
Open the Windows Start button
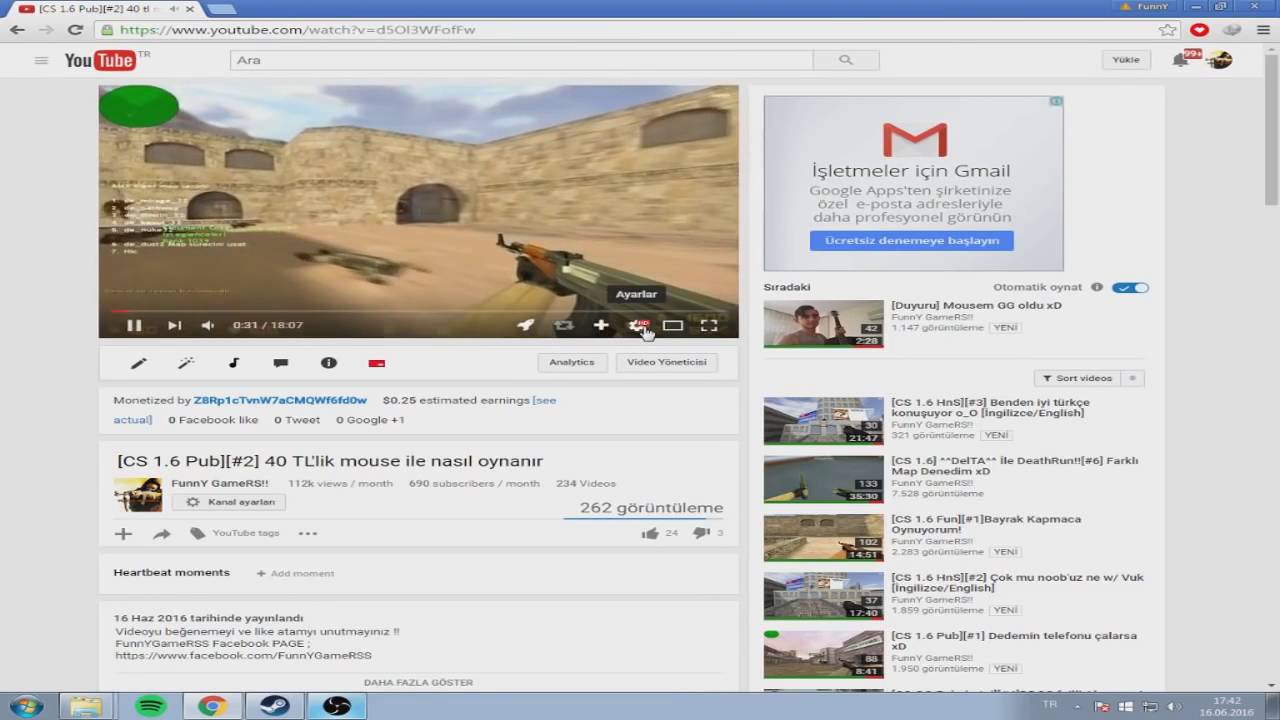25,706
